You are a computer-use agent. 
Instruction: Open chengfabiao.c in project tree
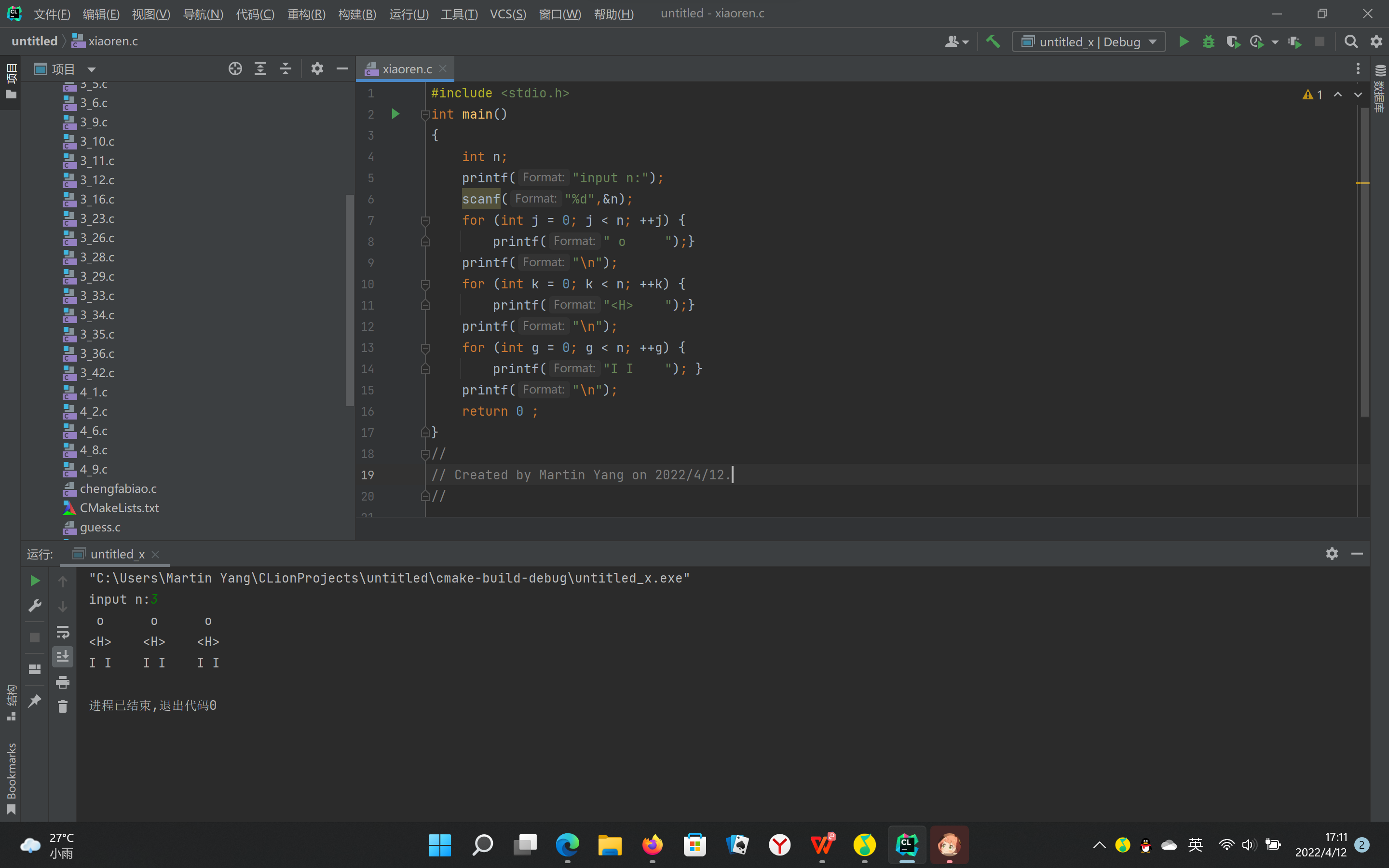tap(118, 488)
